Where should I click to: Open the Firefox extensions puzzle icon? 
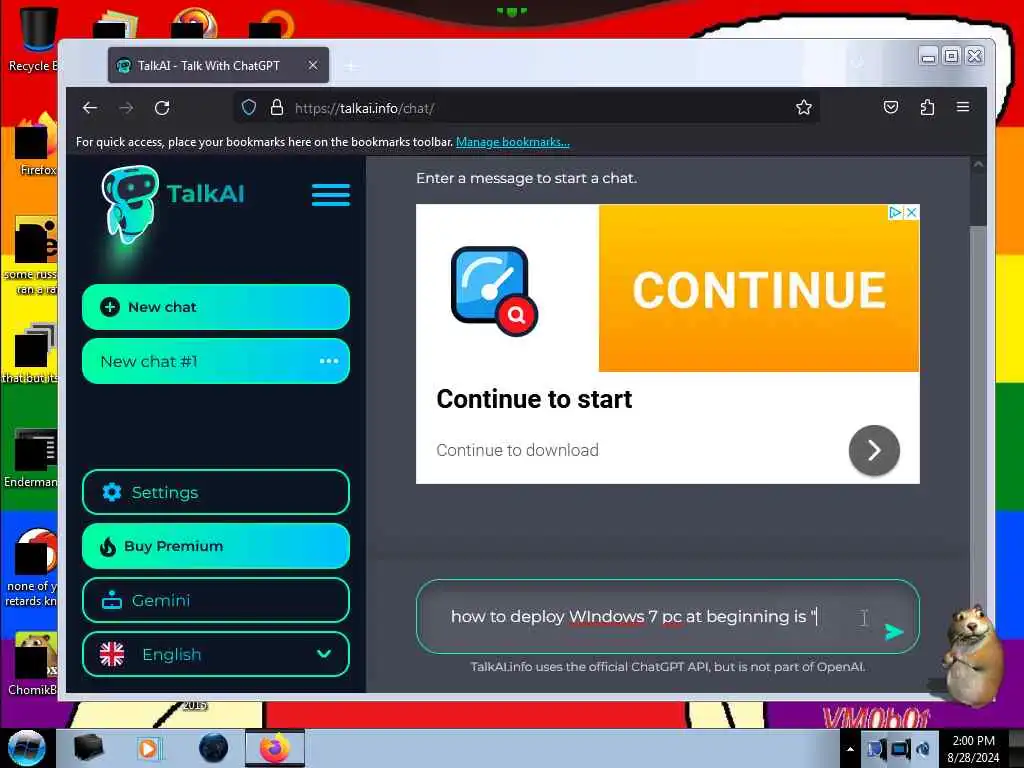[927, 107]
